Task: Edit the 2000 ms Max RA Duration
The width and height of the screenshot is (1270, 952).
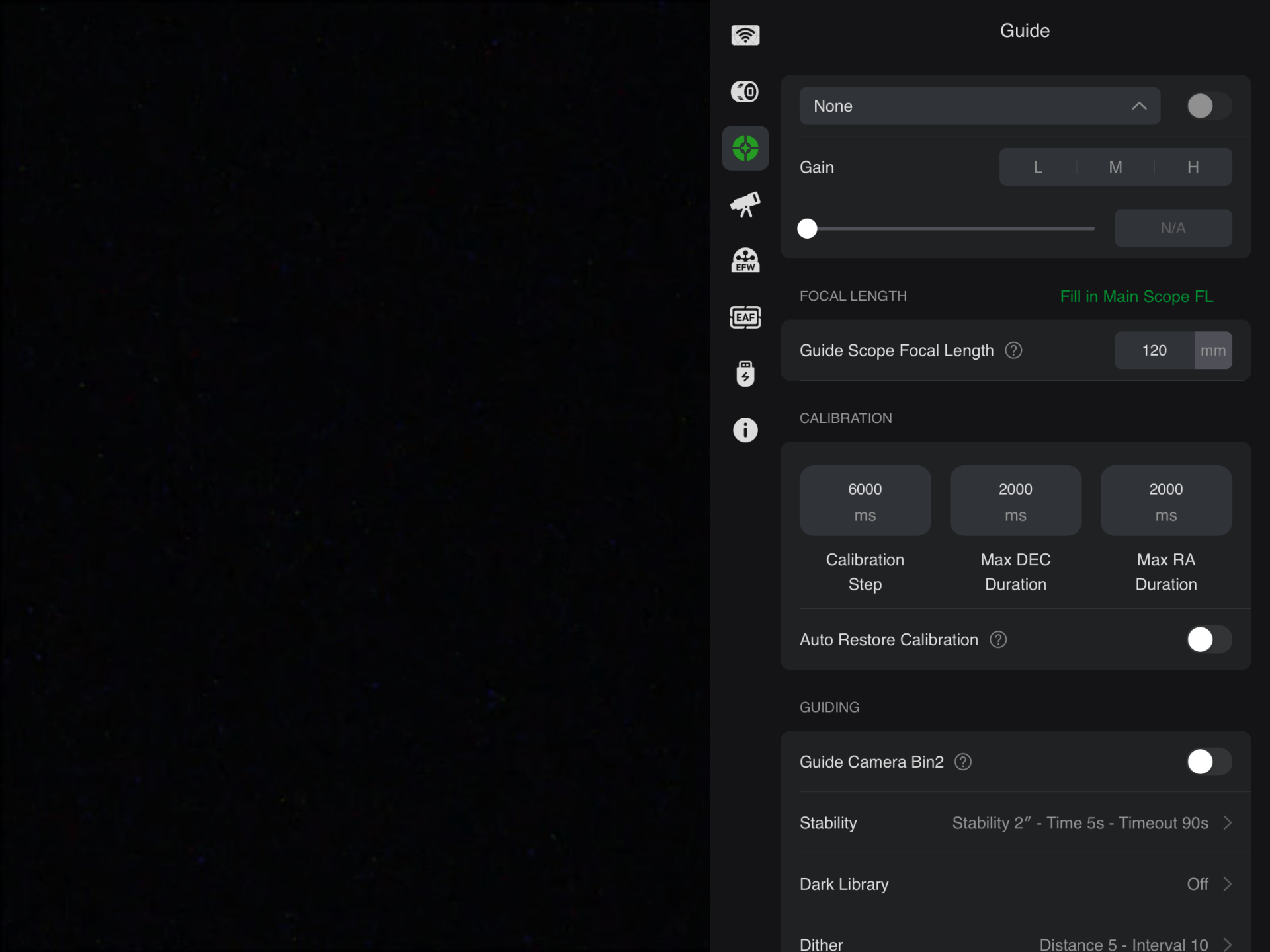Action: (x=1166, y=501)
